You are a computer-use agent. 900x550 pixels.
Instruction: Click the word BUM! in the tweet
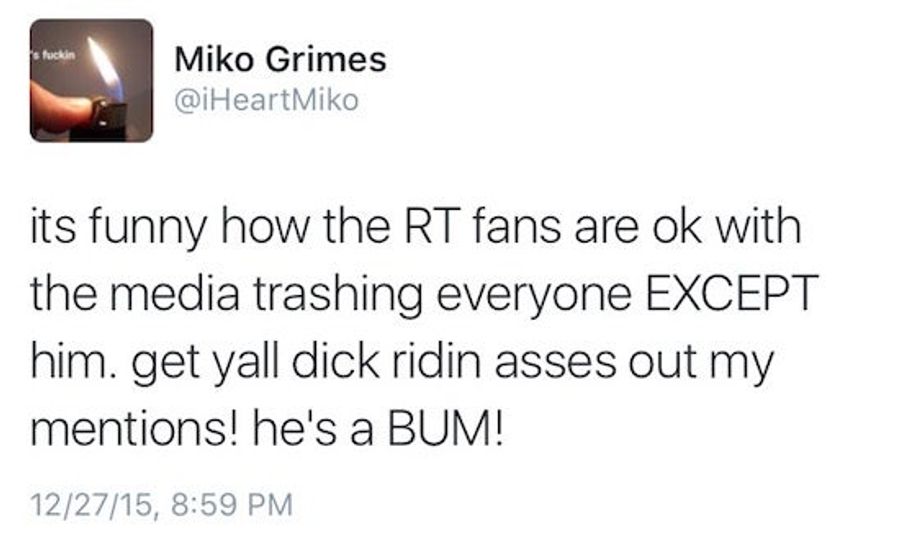(x=445, y=428)
